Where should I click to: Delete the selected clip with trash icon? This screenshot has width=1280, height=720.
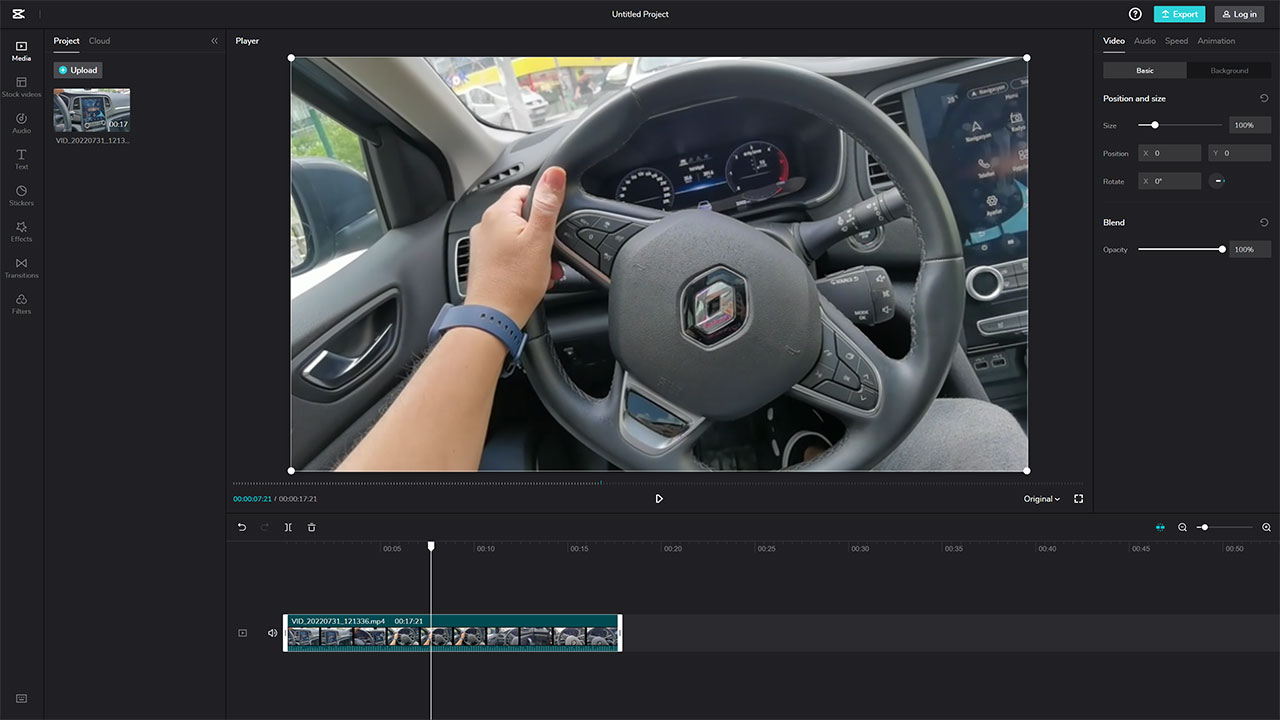click(x=311, y=527)
